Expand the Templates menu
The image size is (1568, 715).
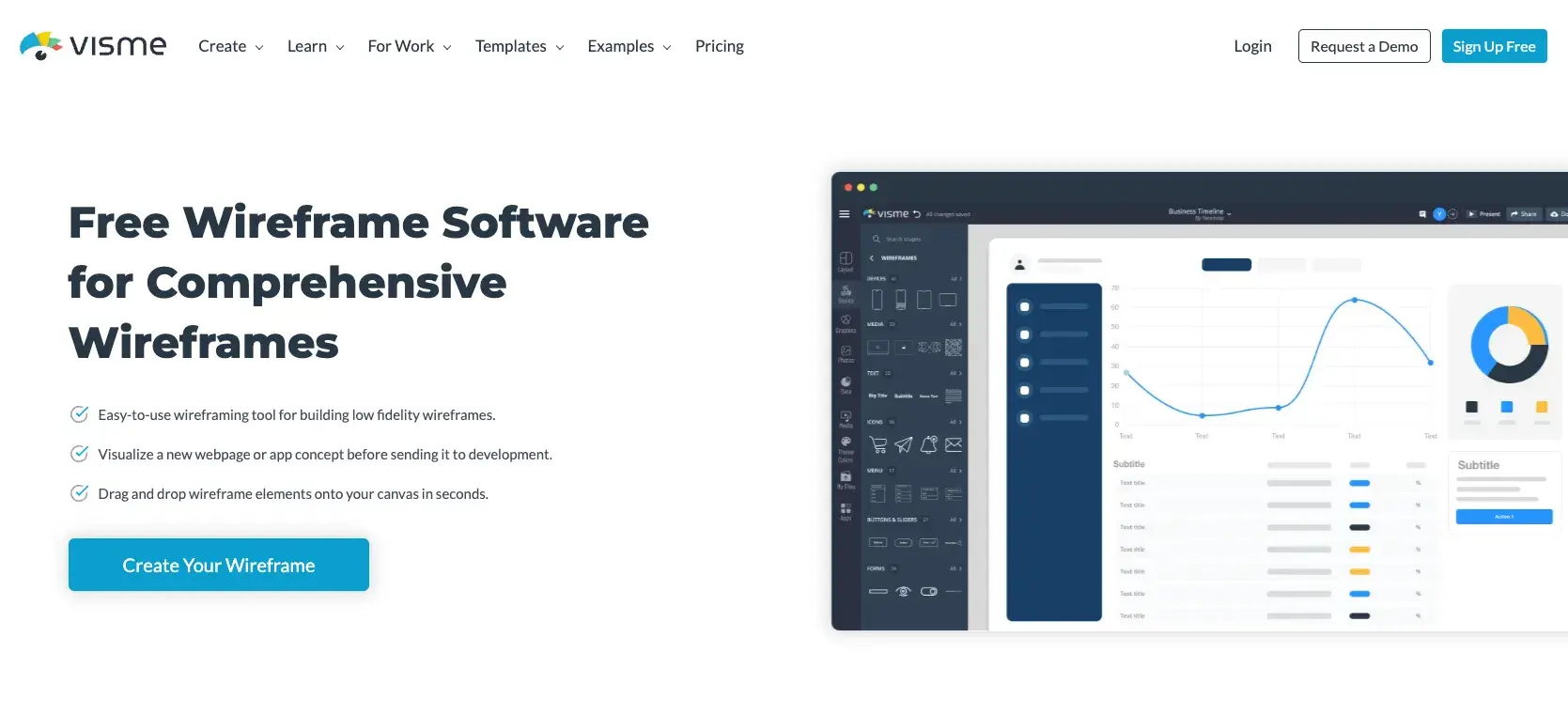click(520, 46)
